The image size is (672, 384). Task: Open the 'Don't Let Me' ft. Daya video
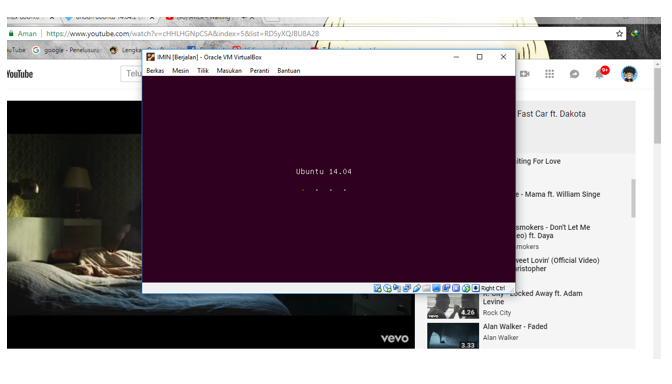[553, 231]
